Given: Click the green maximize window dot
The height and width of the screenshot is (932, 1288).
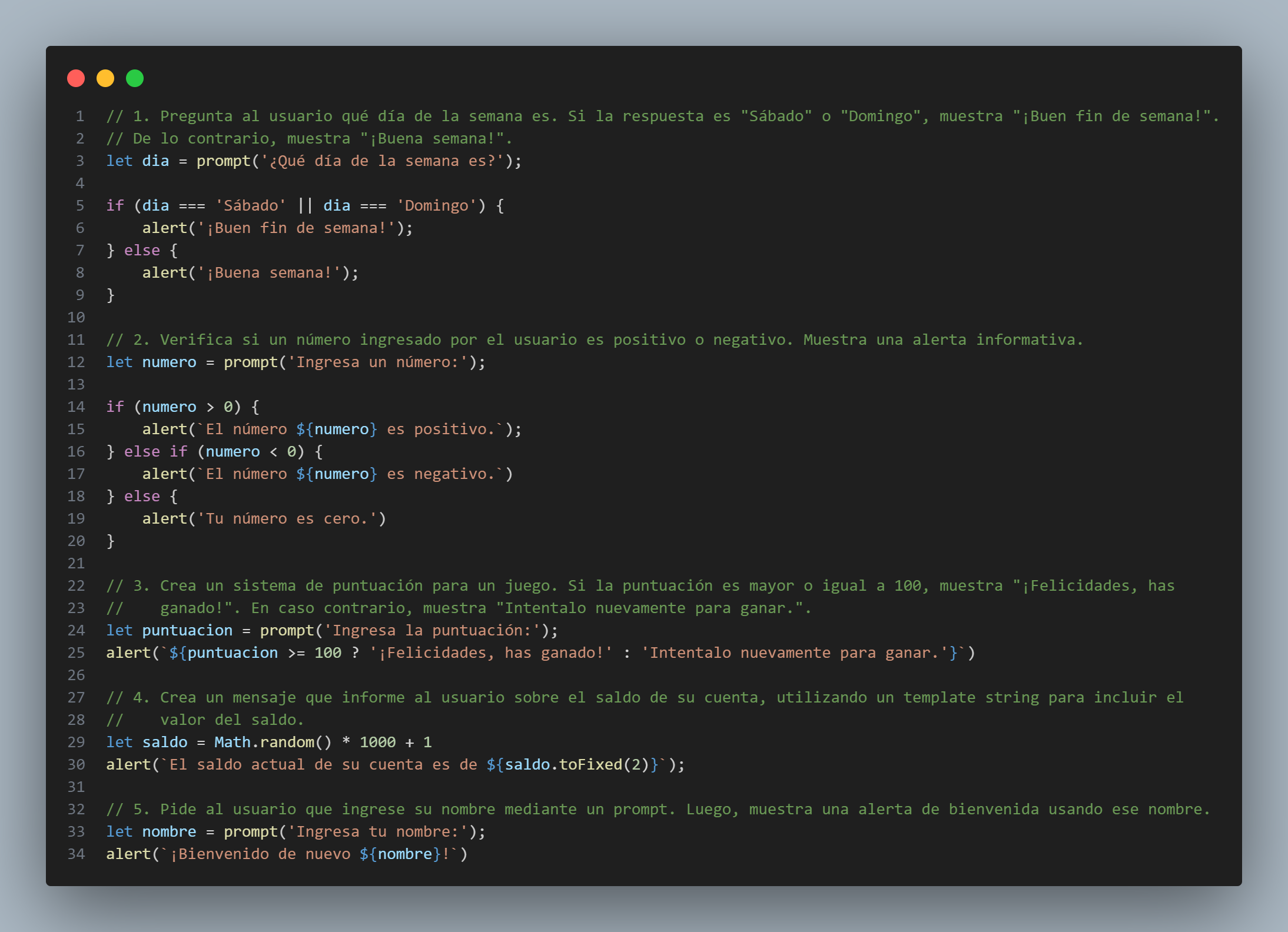Looking at the screenshot, I should [135, 78].
